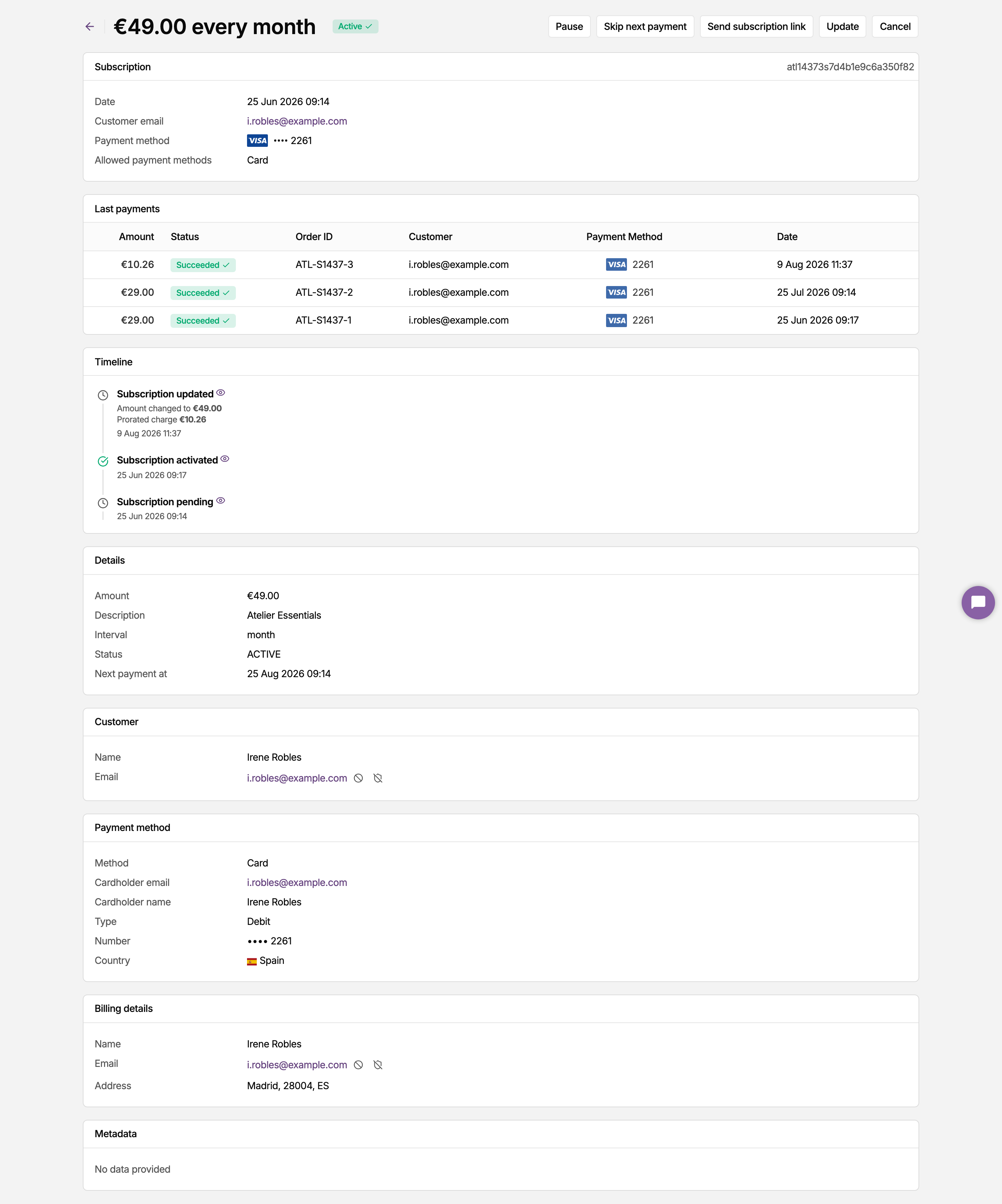1002x1204 pixels.
Task: Click the Active status badge
Action: click(x=356, y=26)
